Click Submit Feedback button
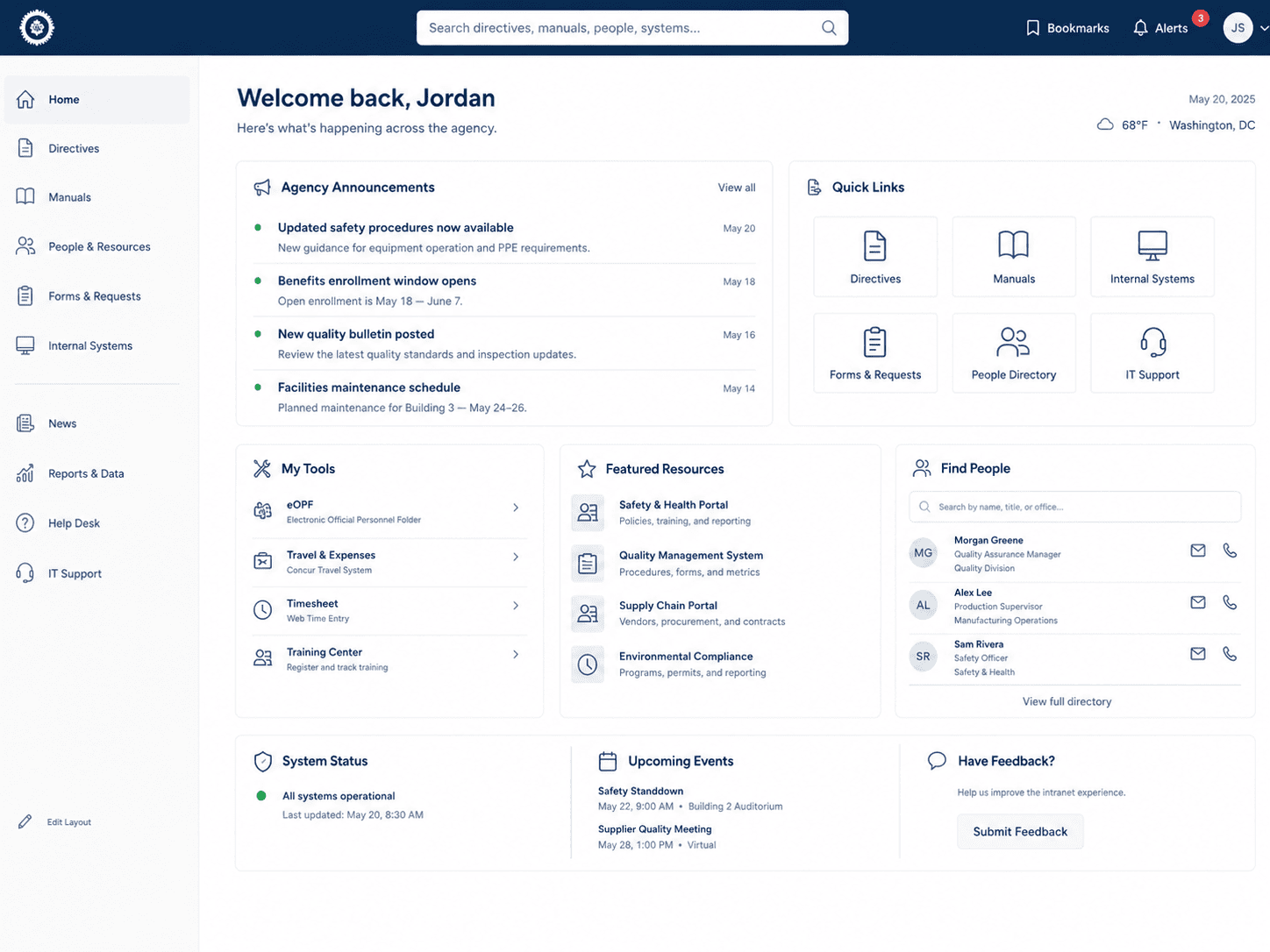The height and width of the screenshot is (952, 1270). (x=1020, y=832)
